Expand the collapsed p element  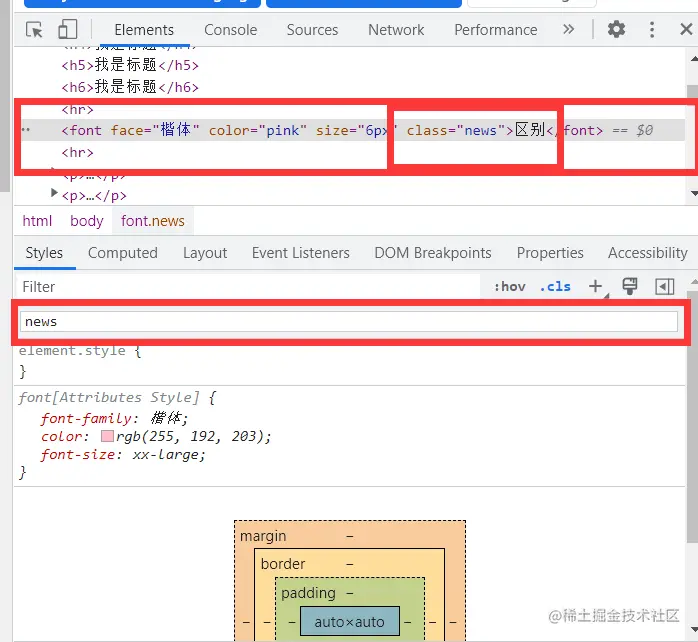tap(54, 193)
